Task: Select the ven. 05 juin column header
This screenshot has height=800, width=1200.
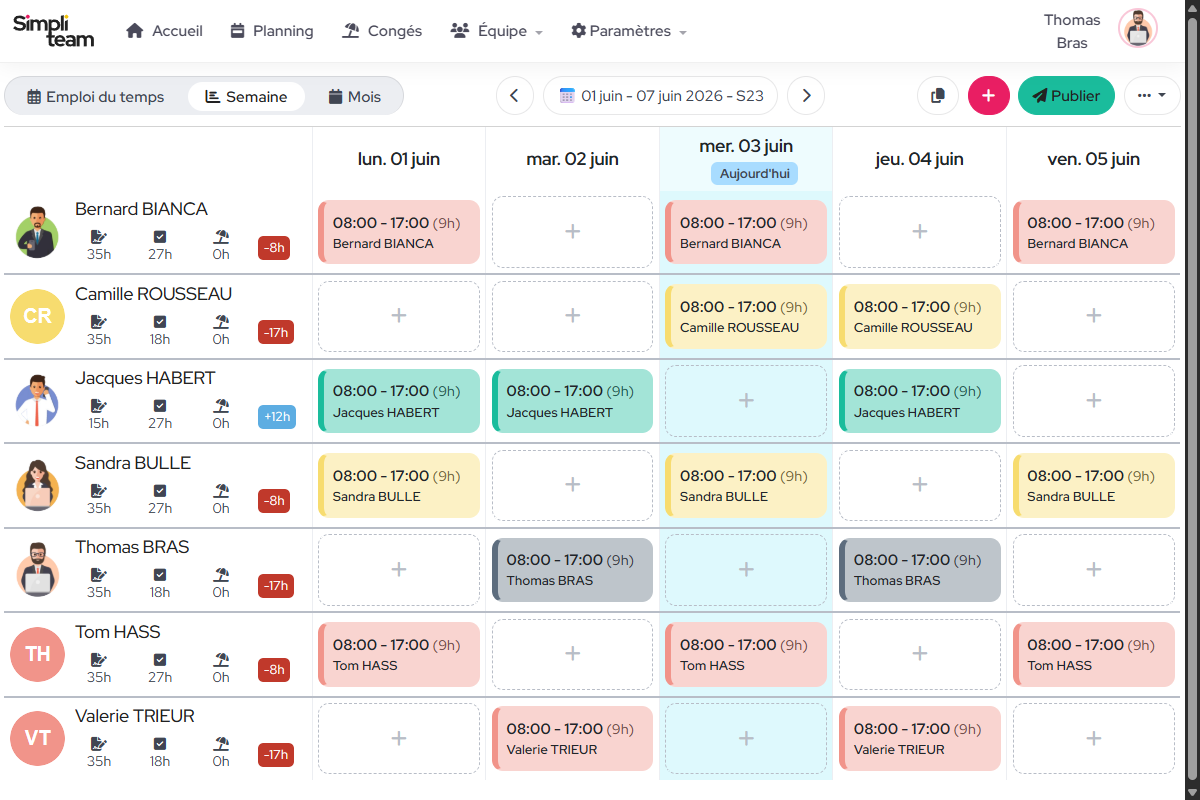Action: tap(1093, 159)
